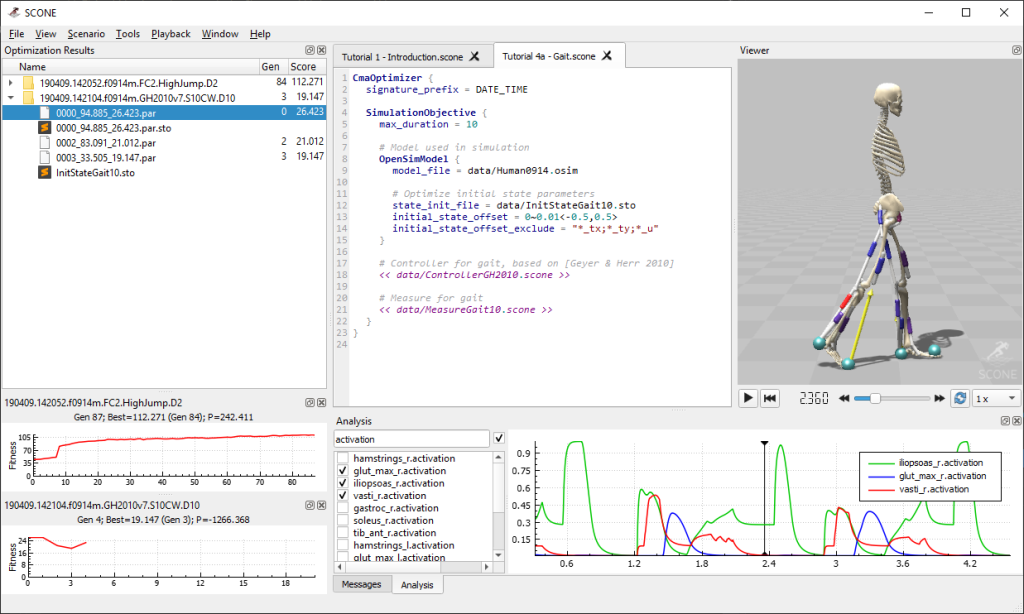Click the rewind double-arrow beside the slider
1024x614 pixels.
tap(845, 398)
